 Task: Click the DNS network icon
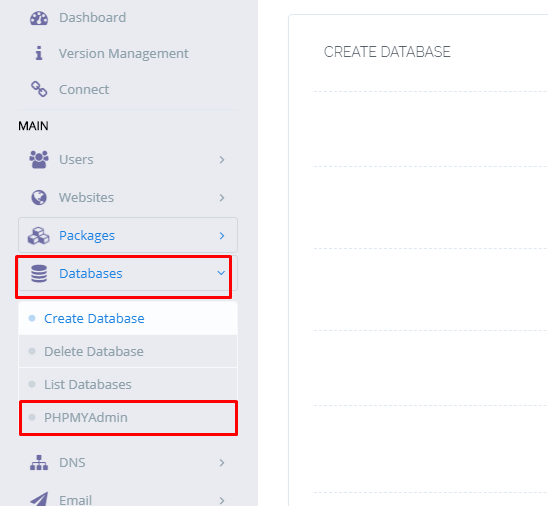pos(39,463)
